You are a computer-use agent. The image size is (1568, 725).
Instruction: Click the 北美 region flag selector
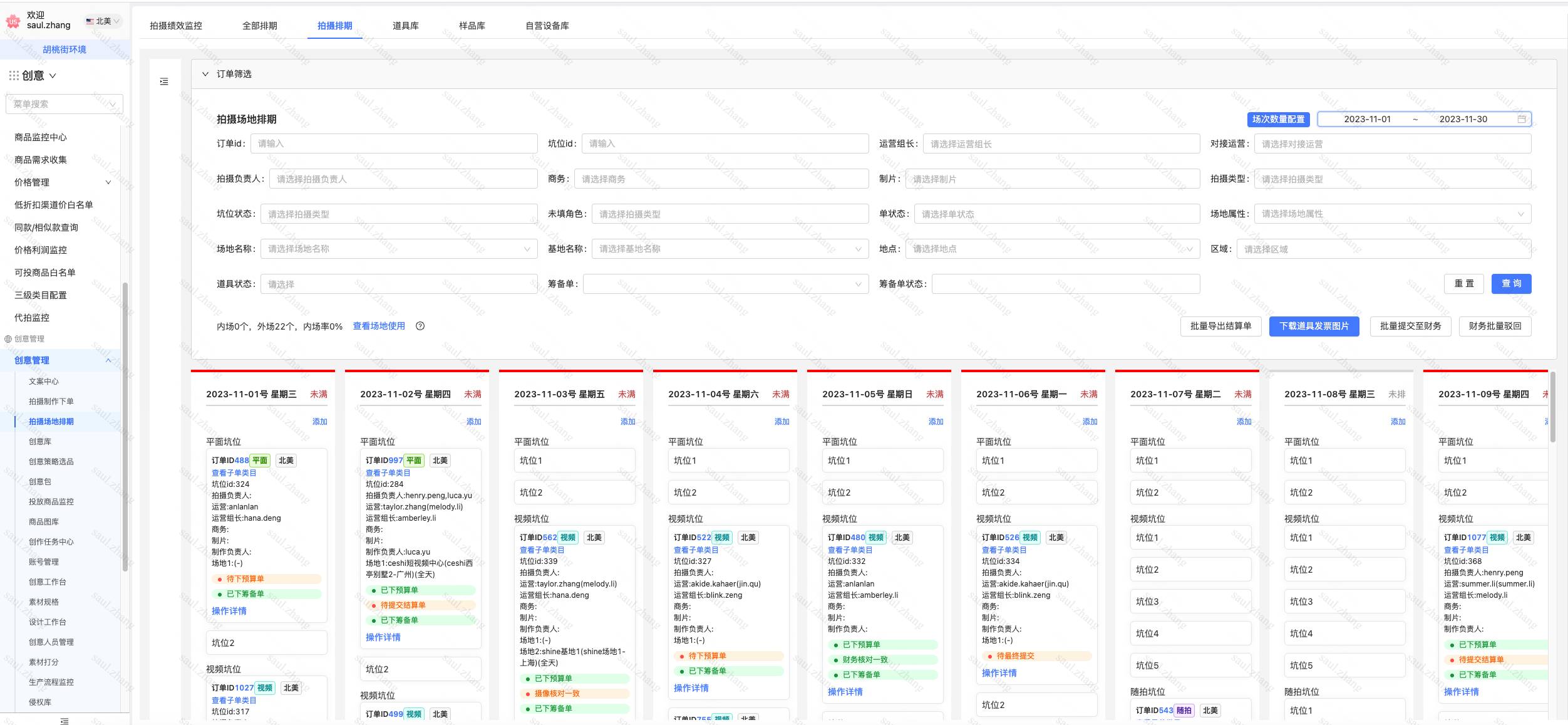[x=103, y=21]
